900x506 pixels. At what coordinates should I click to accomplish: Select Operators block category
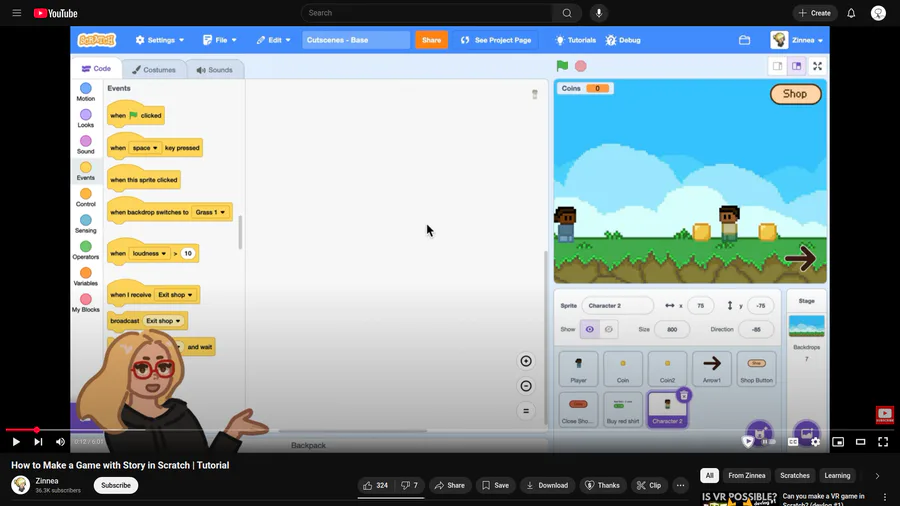pyautogui.click(x=86, y=250)
